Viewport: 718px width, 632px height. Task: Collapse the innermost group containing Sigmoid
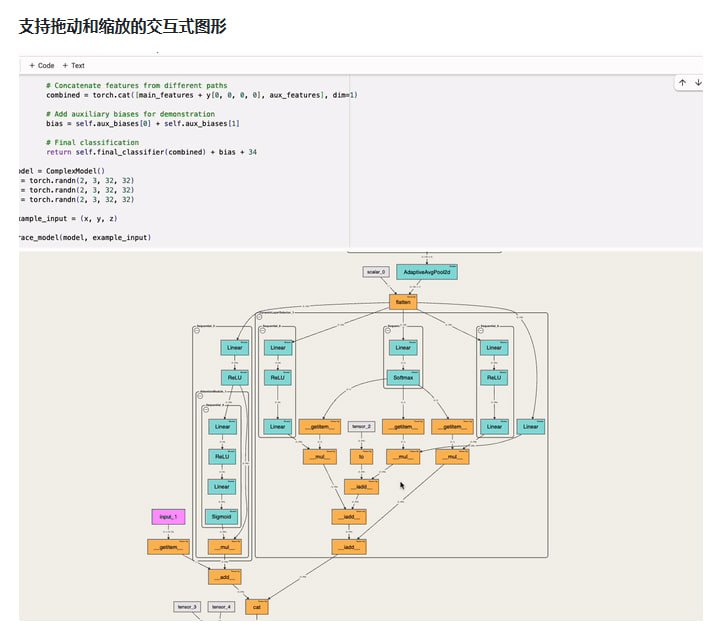point(207,410)
